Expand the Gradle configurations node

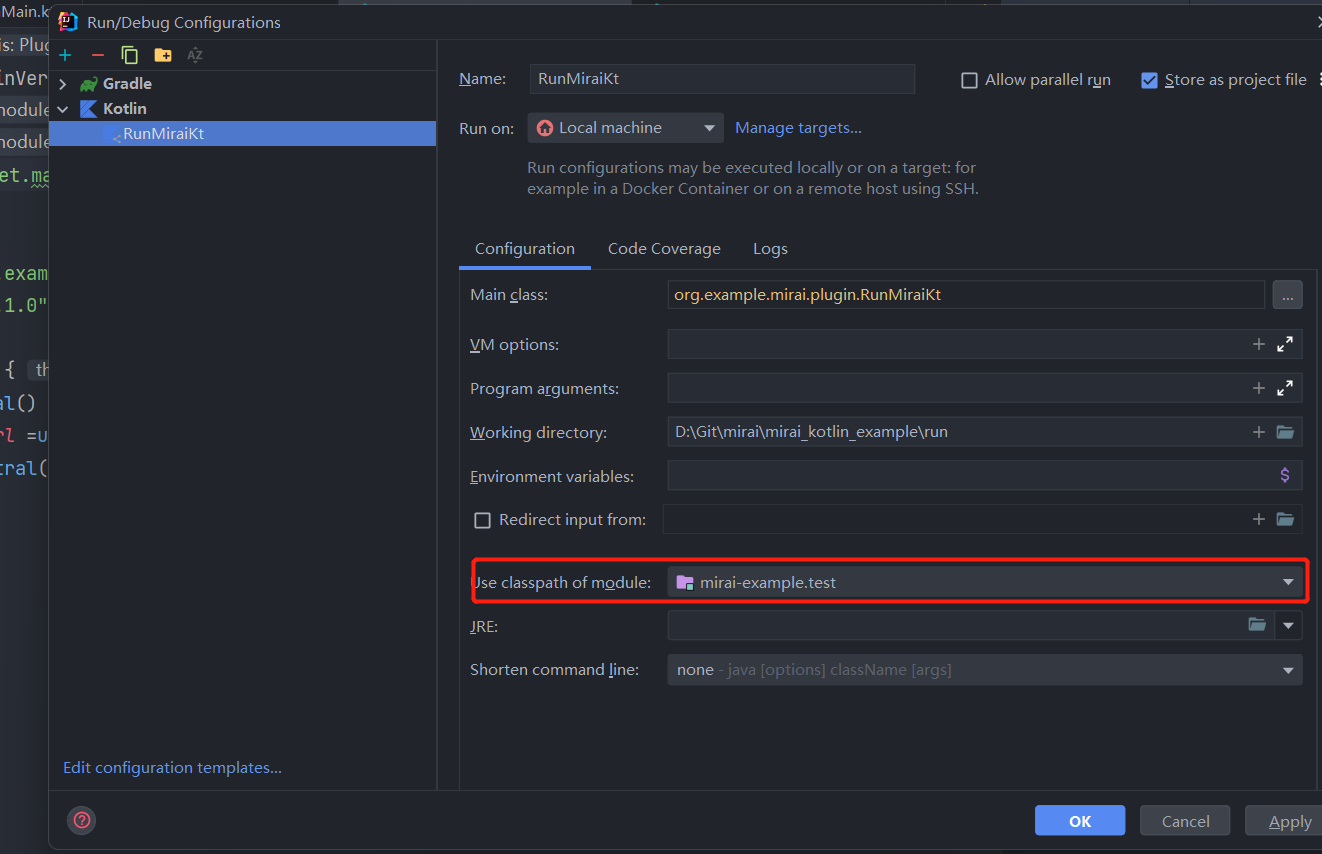pos(63,84)
